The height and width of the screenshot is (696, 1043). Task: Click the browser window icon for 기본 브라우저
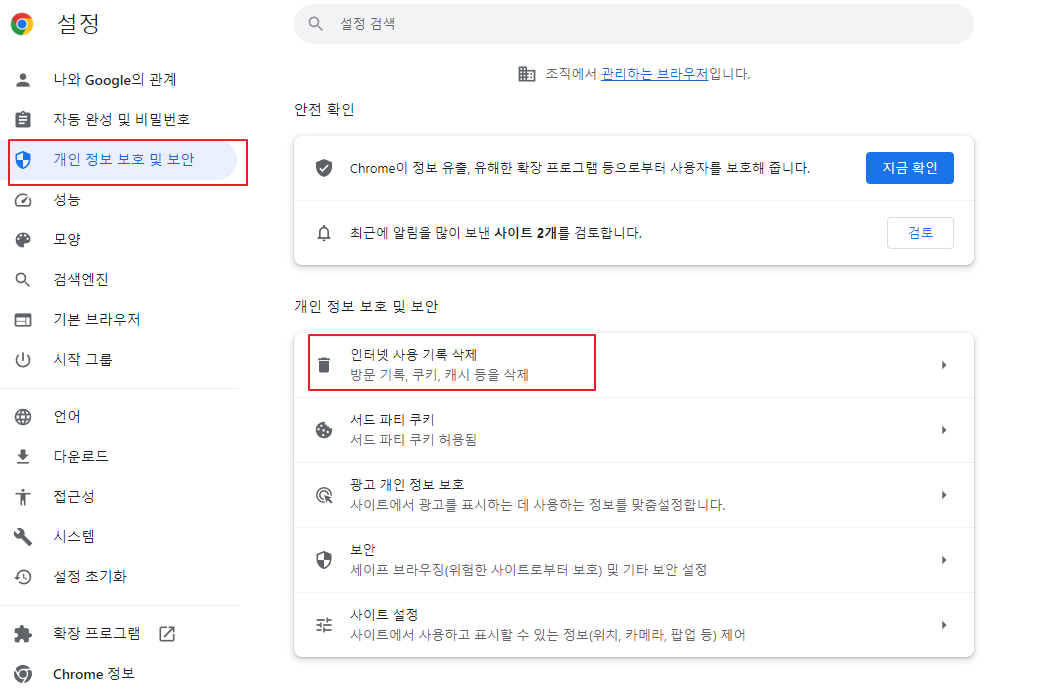pos(23,320)
